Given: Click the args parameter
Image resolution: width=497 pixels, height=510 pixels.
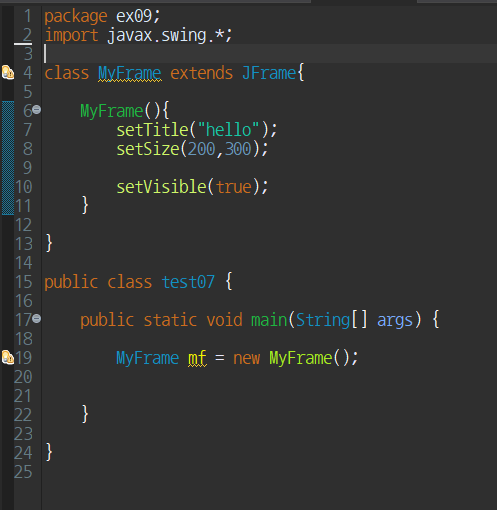Looking at the screenshot, I should click(x=395, y=320).
